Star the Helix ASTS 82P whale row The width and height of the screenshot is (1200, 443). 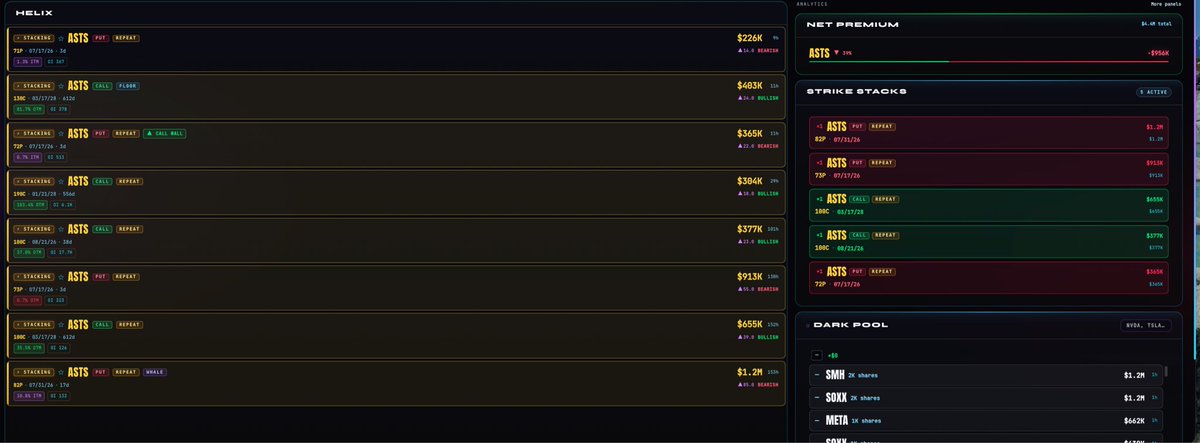[x=61, y=372]
